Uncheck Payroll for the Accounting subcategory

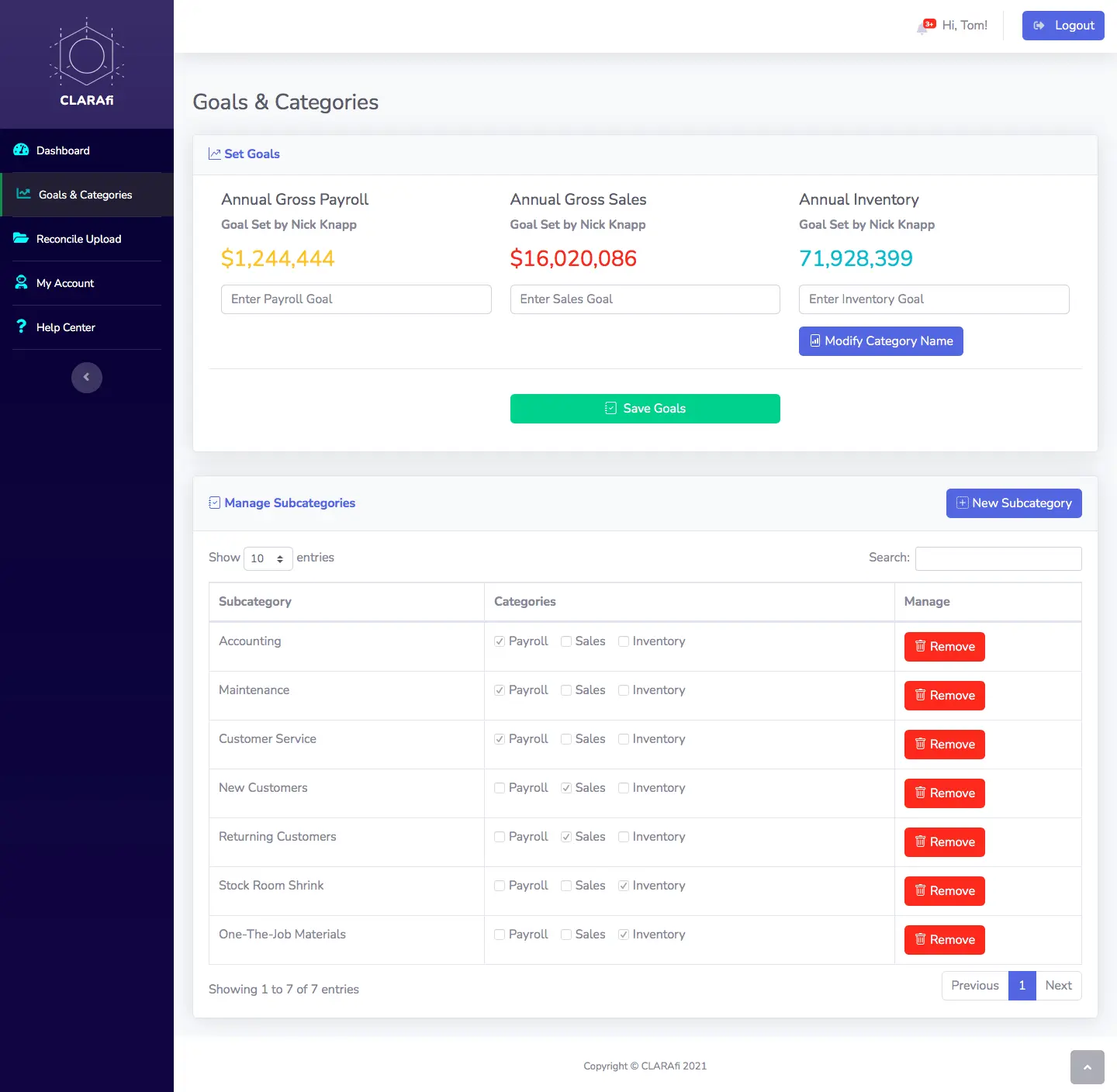coord(500,641)
